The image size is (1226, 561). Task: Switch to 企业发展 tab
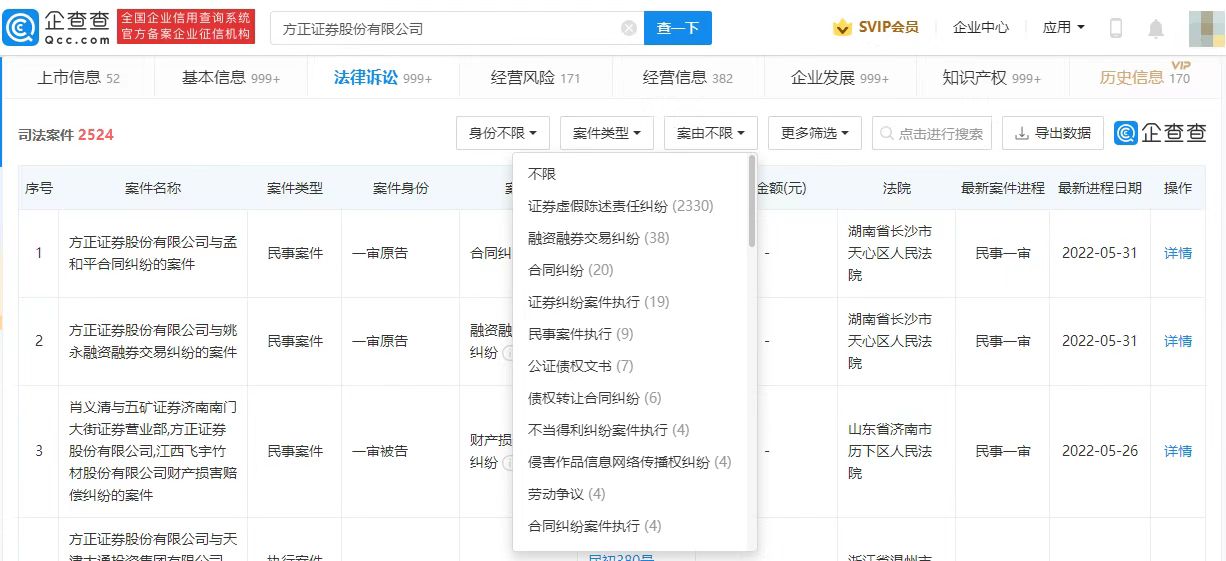point(840,77)
